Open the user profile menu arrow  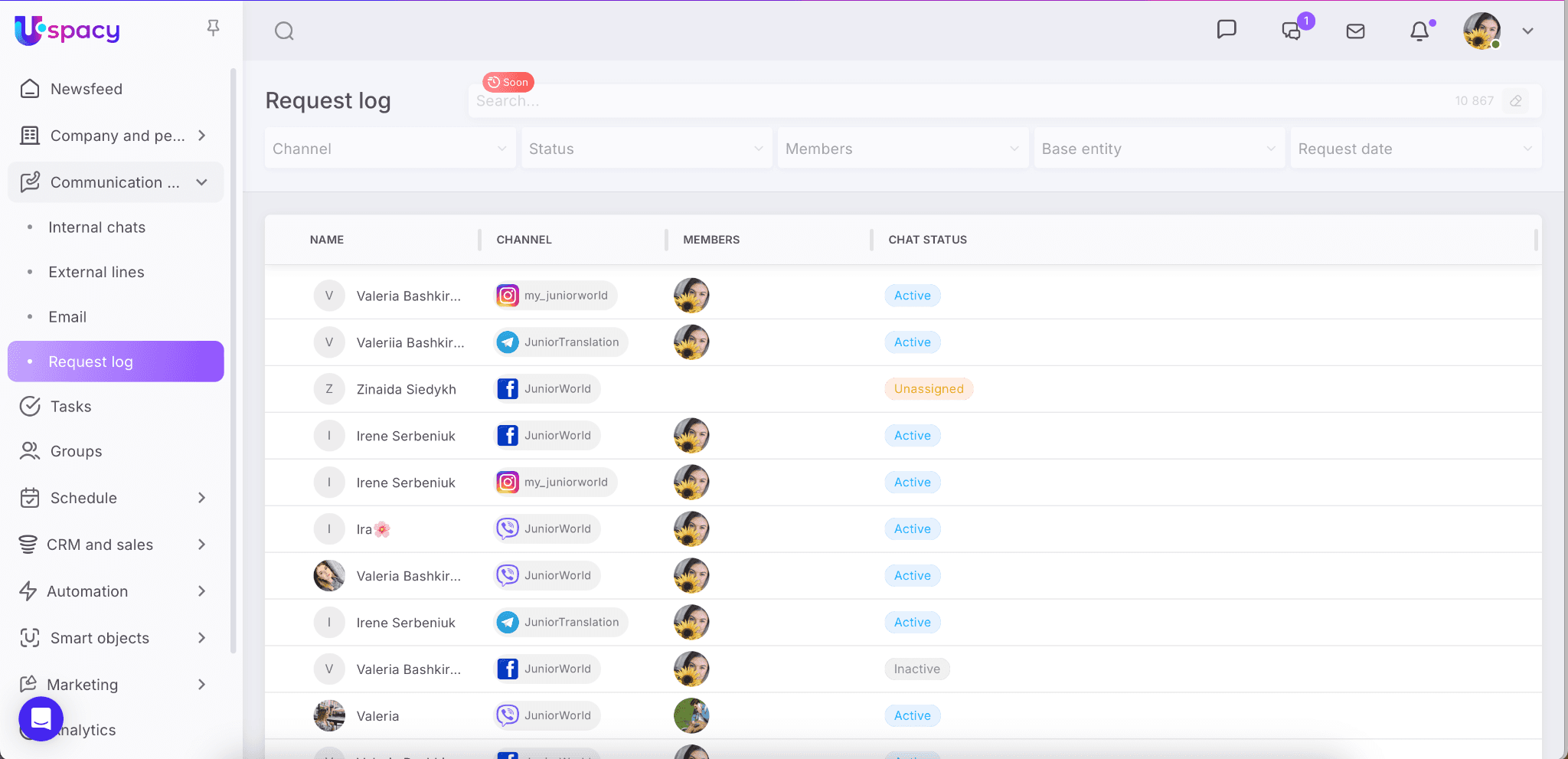point(1528,31)
